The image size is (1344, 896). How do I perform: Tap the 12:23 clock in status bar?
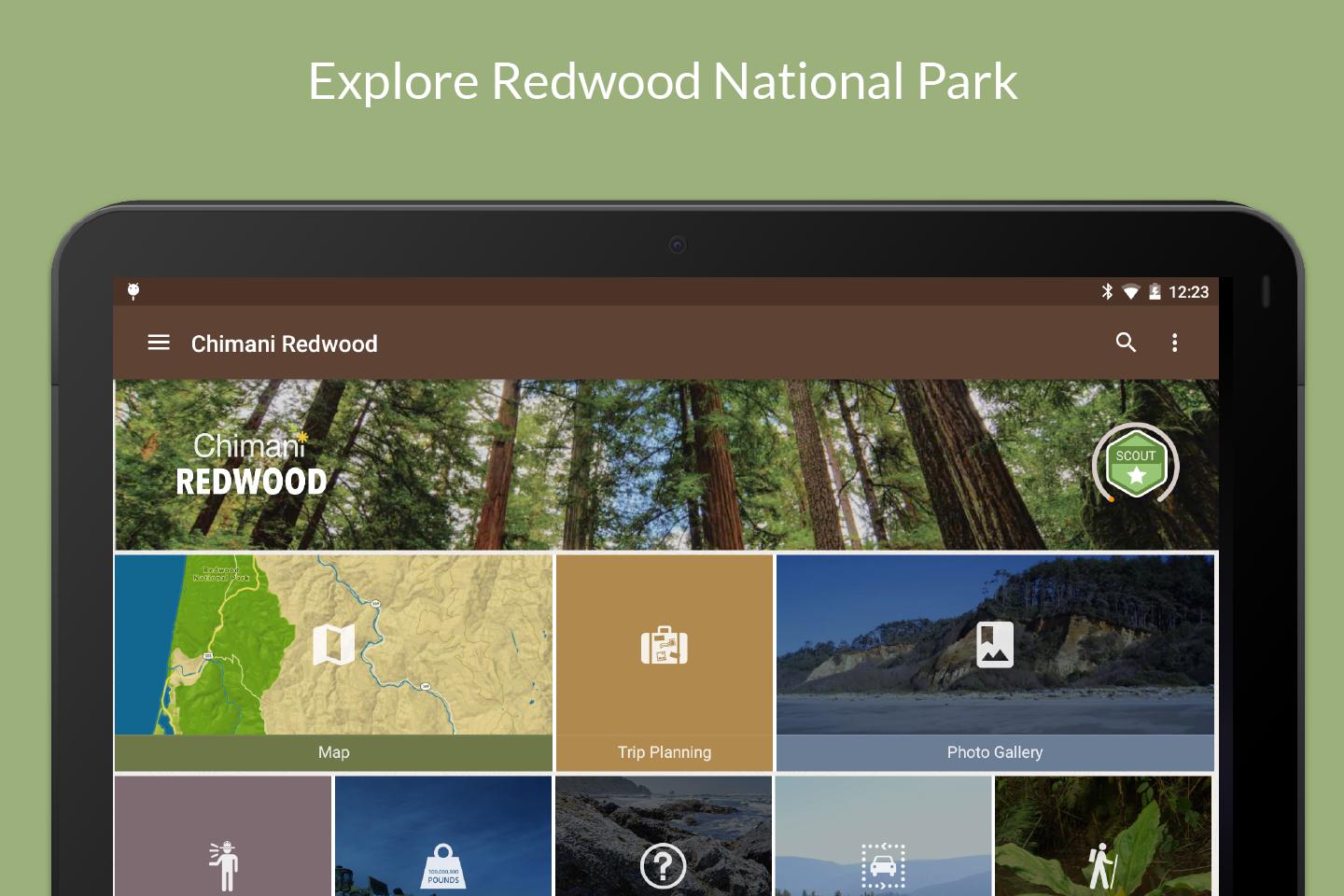click(x=1188, y=292)
